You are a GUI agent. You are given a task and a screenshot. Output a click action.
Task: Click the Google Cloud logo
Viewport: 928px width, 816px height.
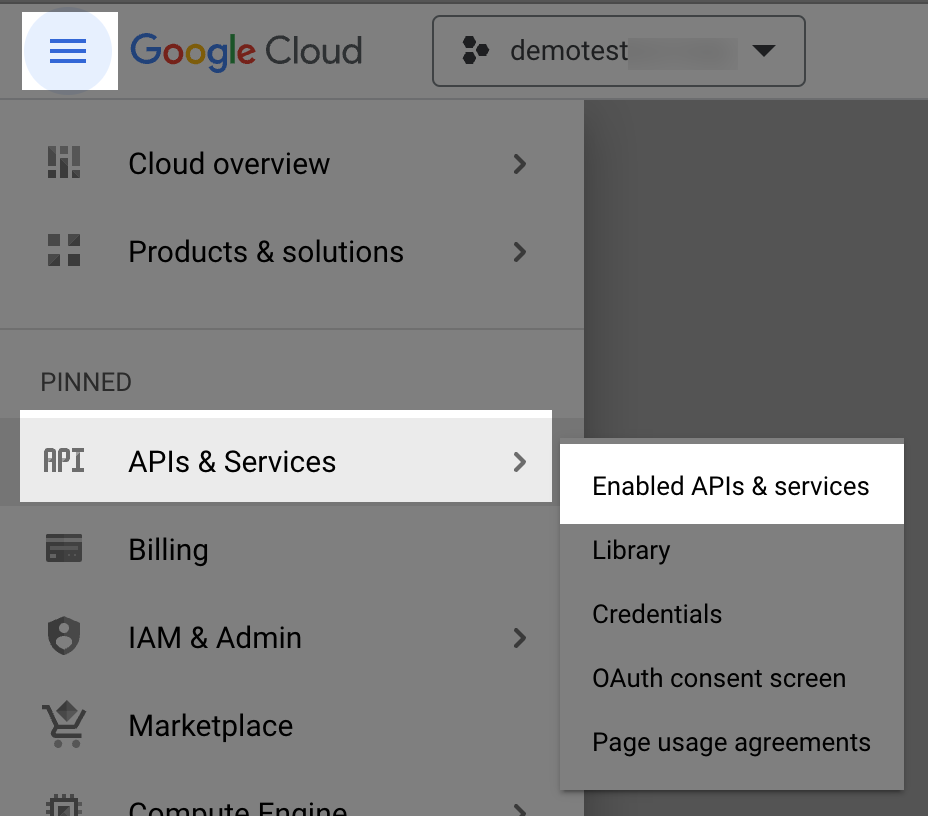click(246, 51)
